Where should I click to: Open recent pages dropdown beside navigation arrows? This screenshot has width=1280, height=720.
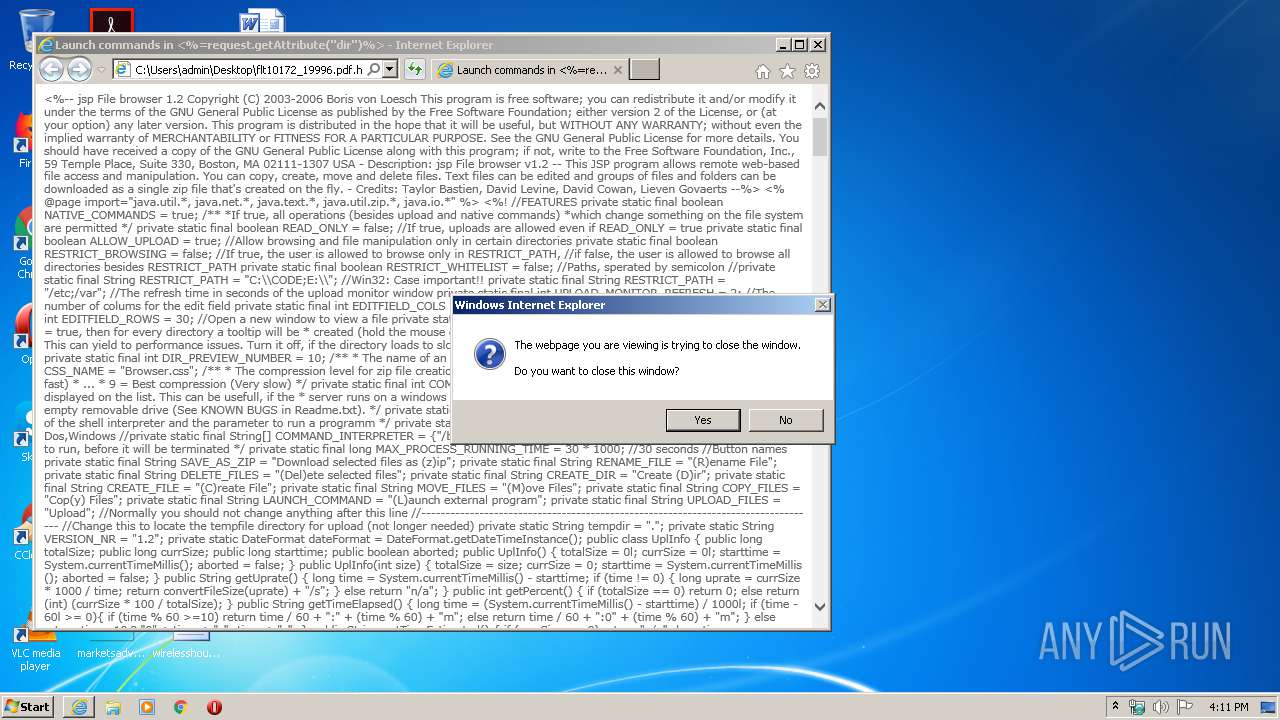point(101,70)
